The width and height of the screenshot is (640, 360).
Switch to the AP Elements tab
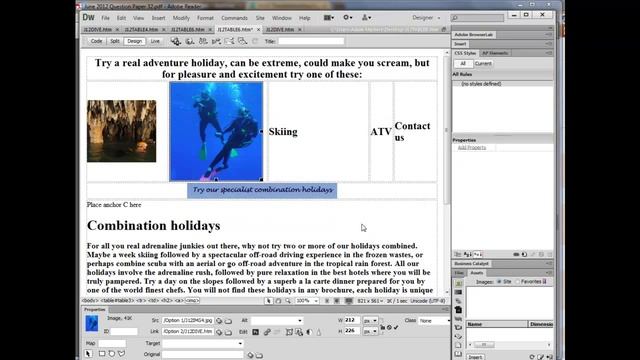click(495, 53)
